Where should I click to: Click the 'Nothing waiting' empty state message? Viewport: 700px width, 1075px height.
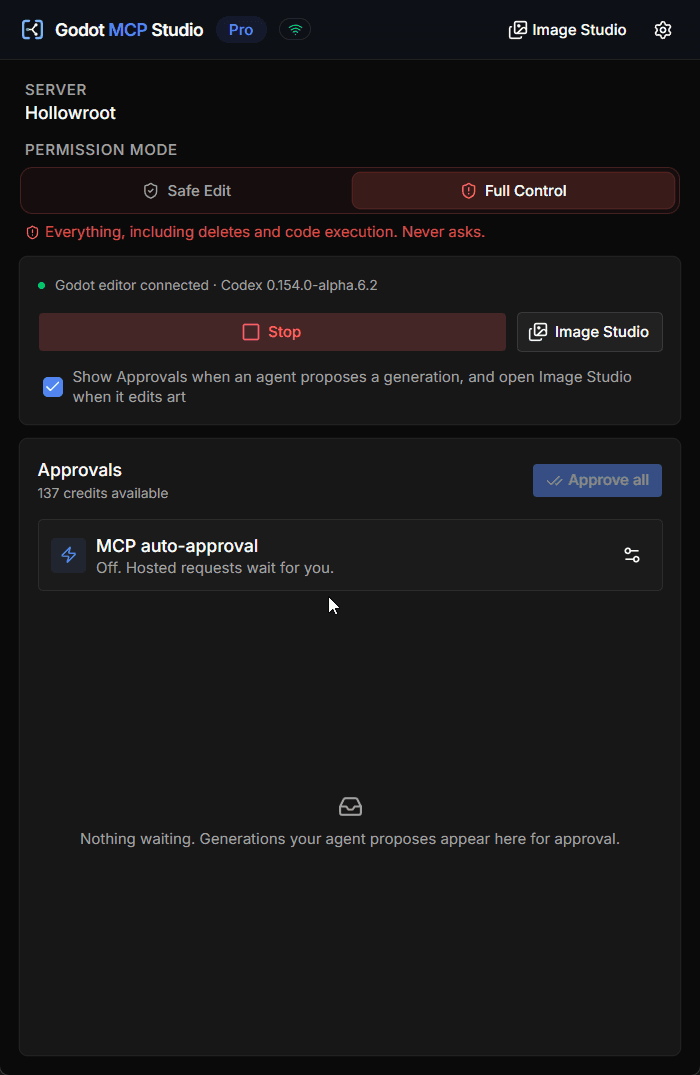point(350,839)
